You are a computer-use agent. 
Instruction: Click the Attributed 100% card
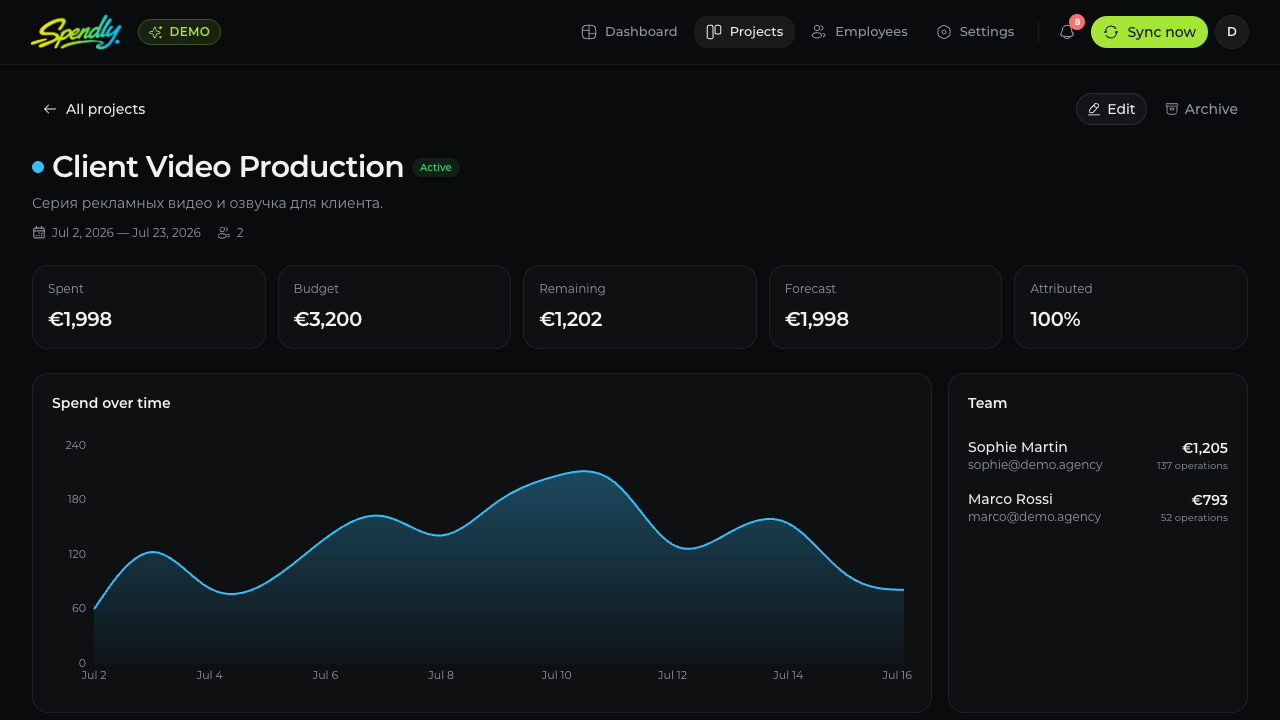(x=1131, y=307)
